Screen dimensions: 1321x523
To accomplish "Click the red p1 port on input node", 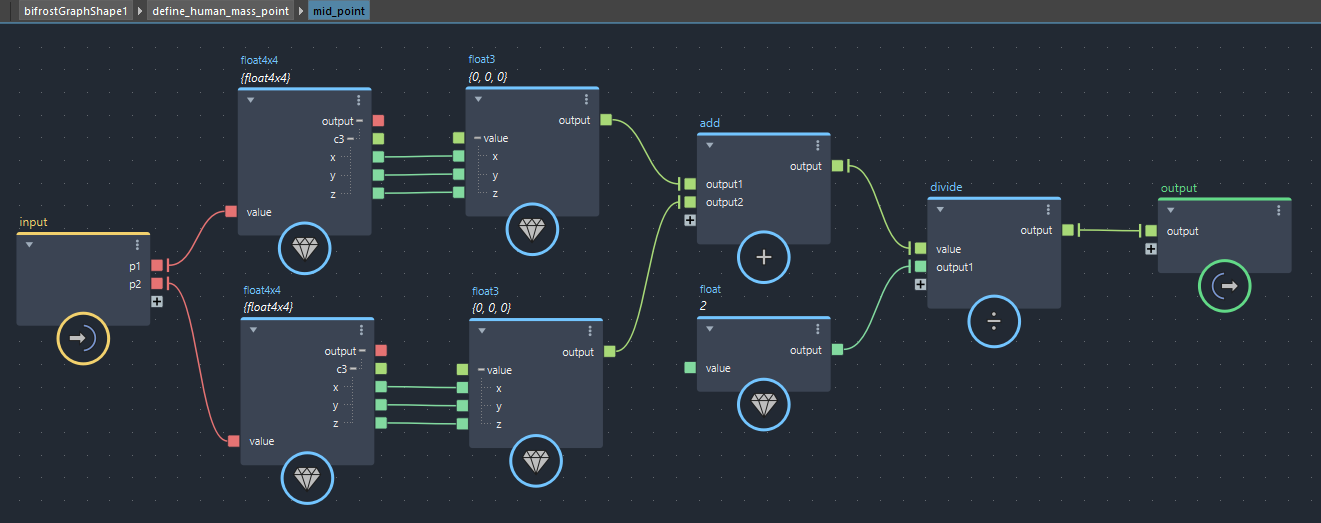I will (x=157, y=266).
